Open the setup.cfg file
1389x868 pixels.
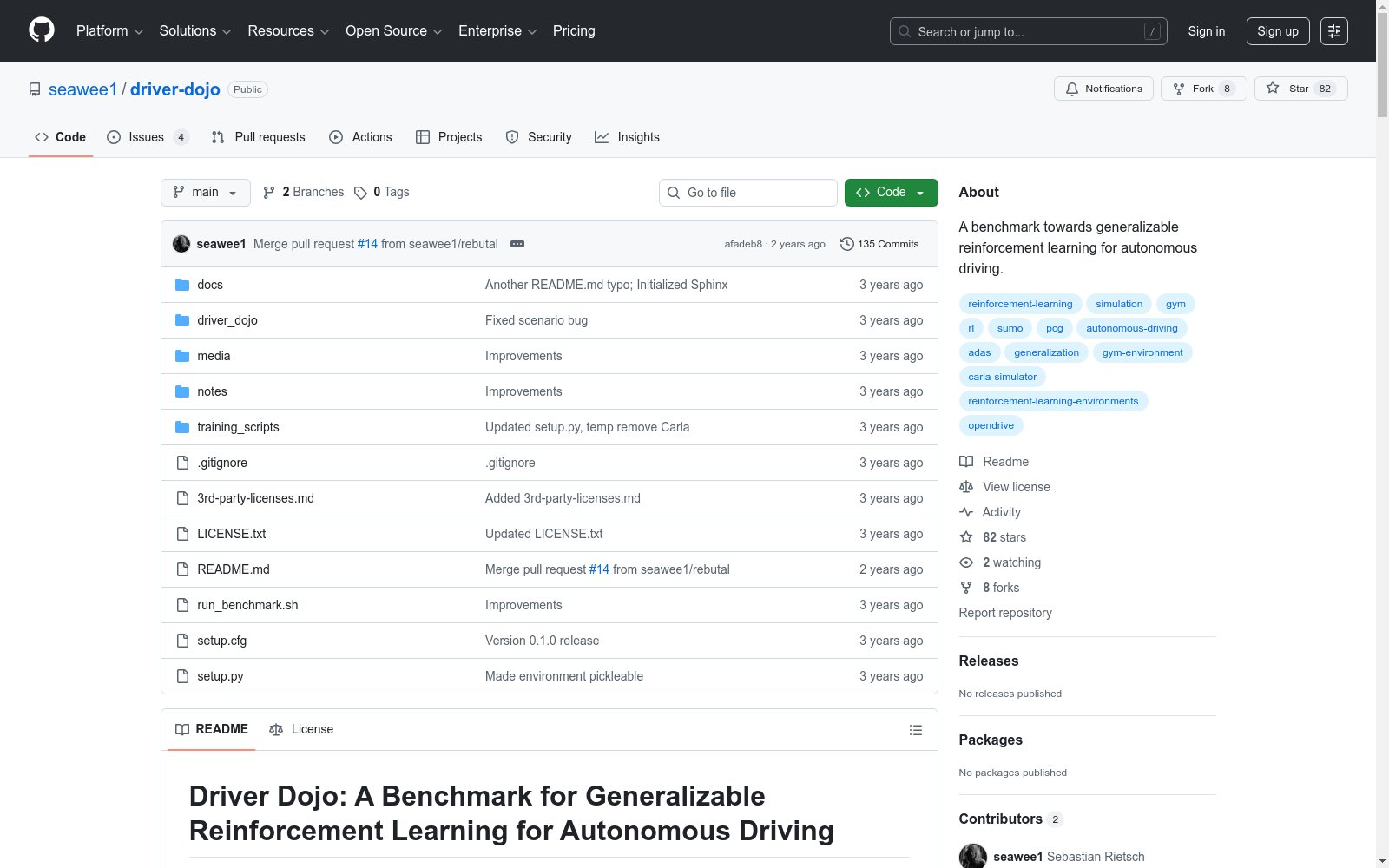pos(222,641)
